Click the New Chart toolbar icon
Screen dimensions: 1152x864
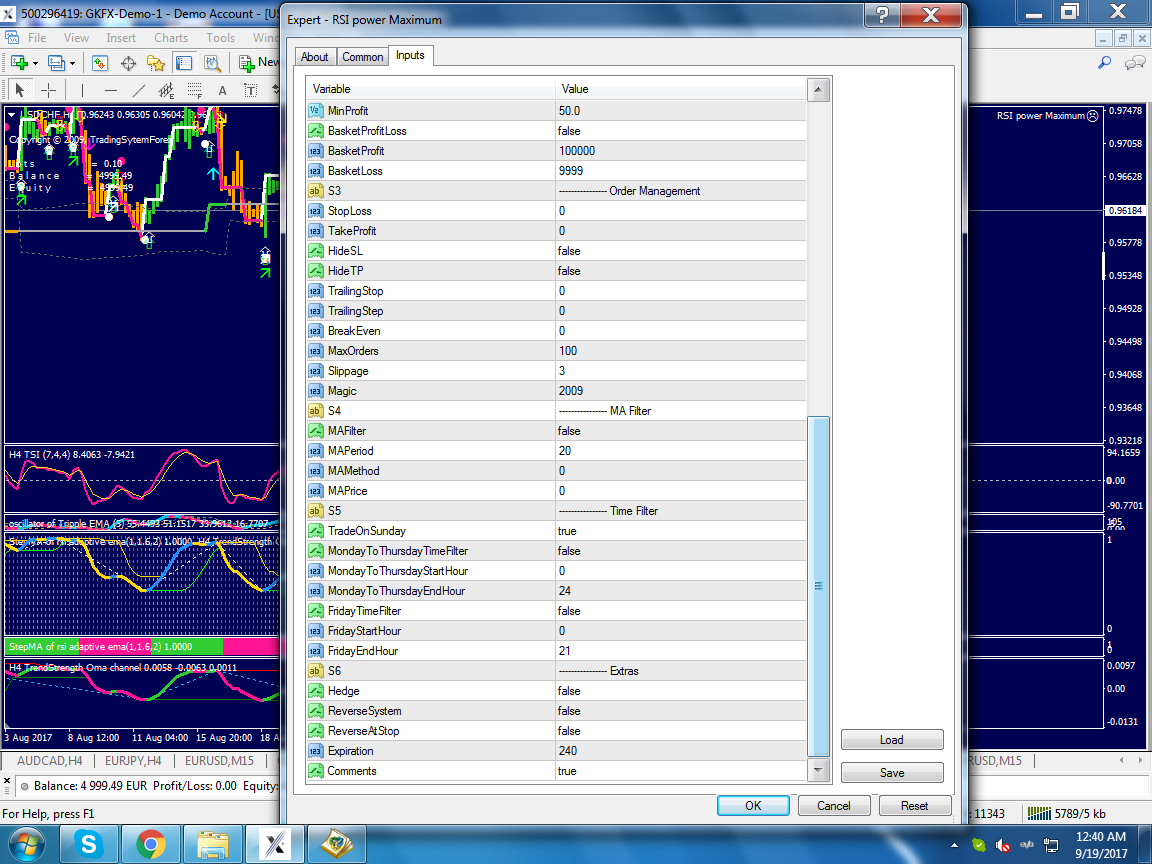(x=18, y=63)
